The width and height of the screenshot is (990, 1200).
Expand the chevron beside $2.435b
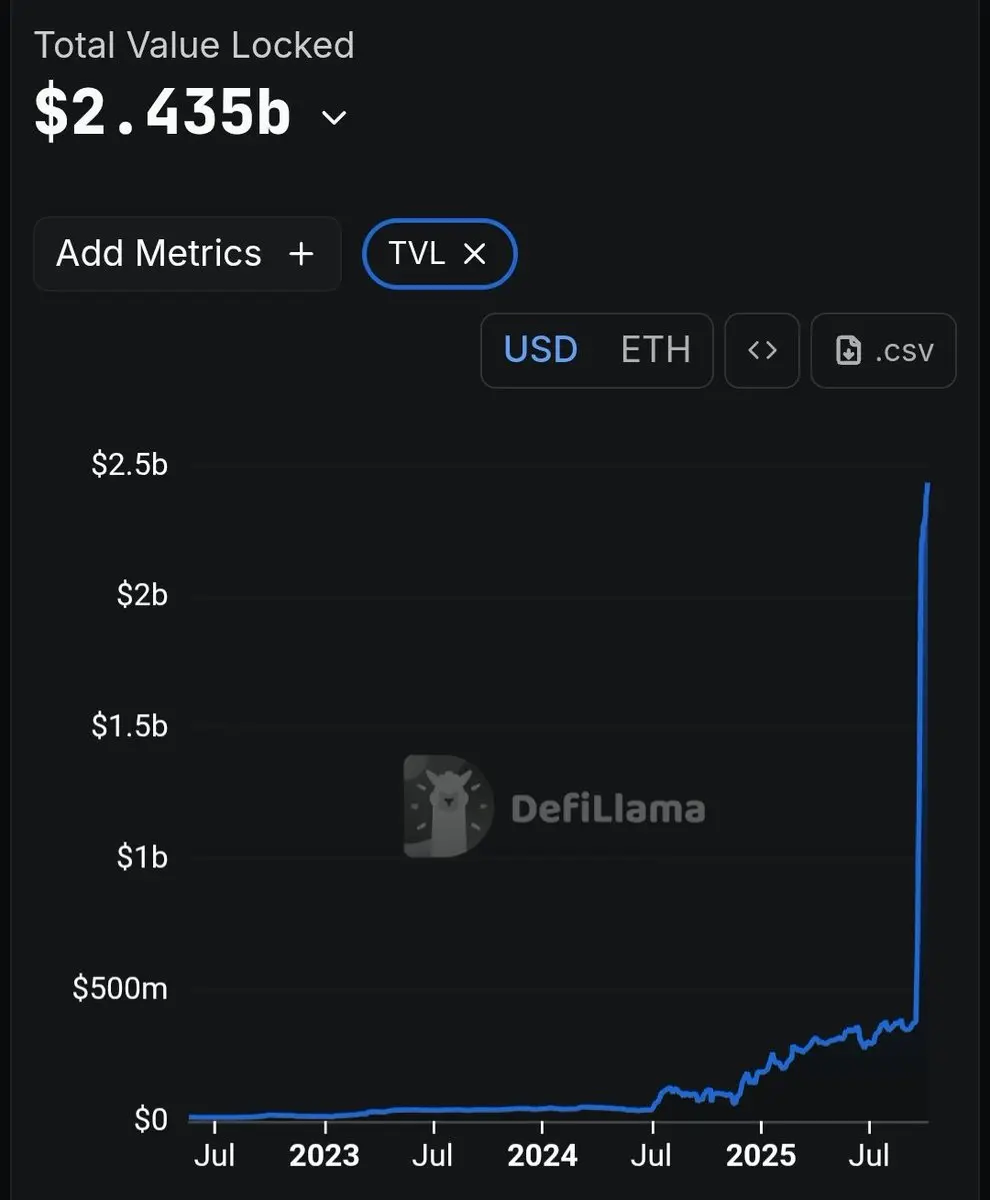[334, 118]
